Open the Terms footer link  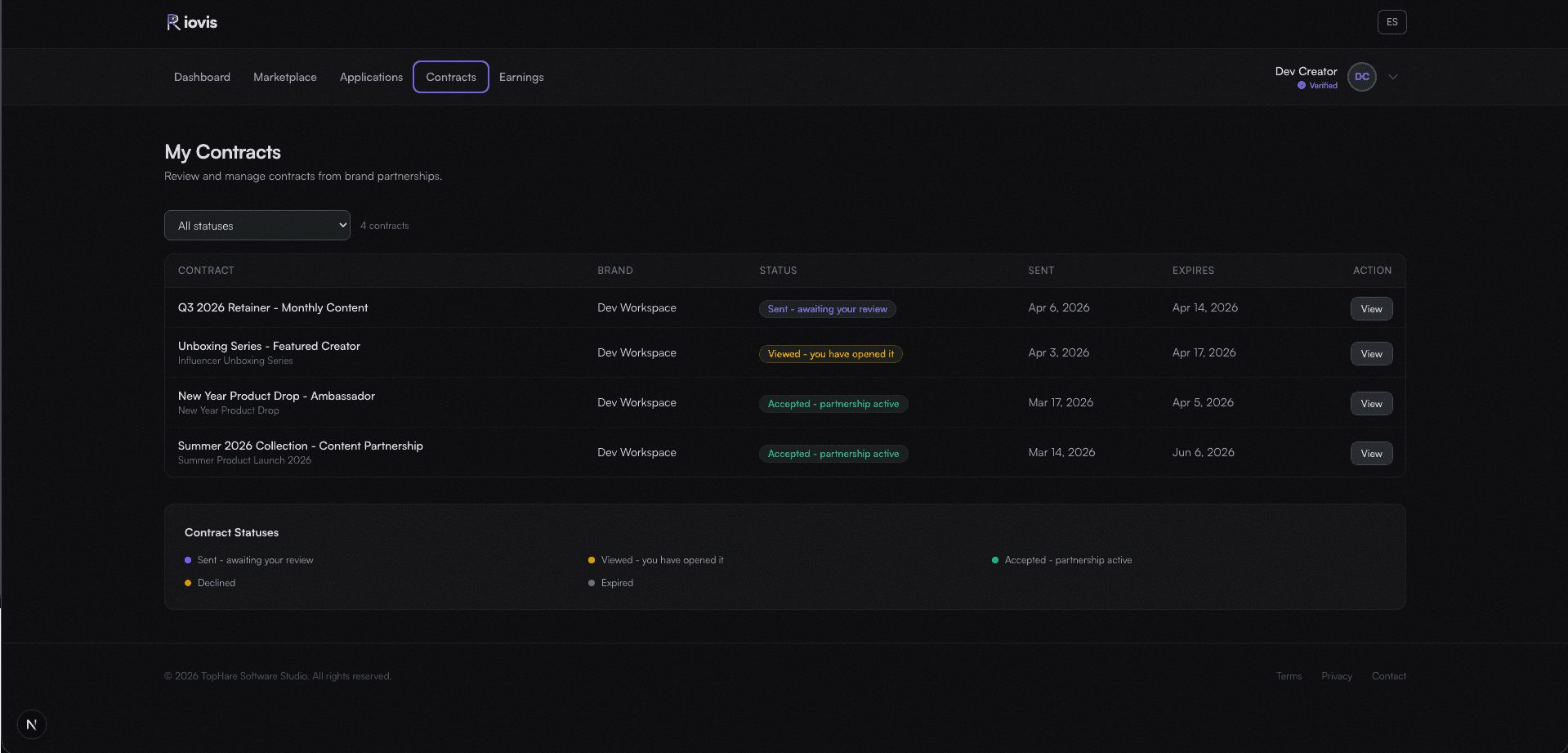click(x=1289, y=676)
